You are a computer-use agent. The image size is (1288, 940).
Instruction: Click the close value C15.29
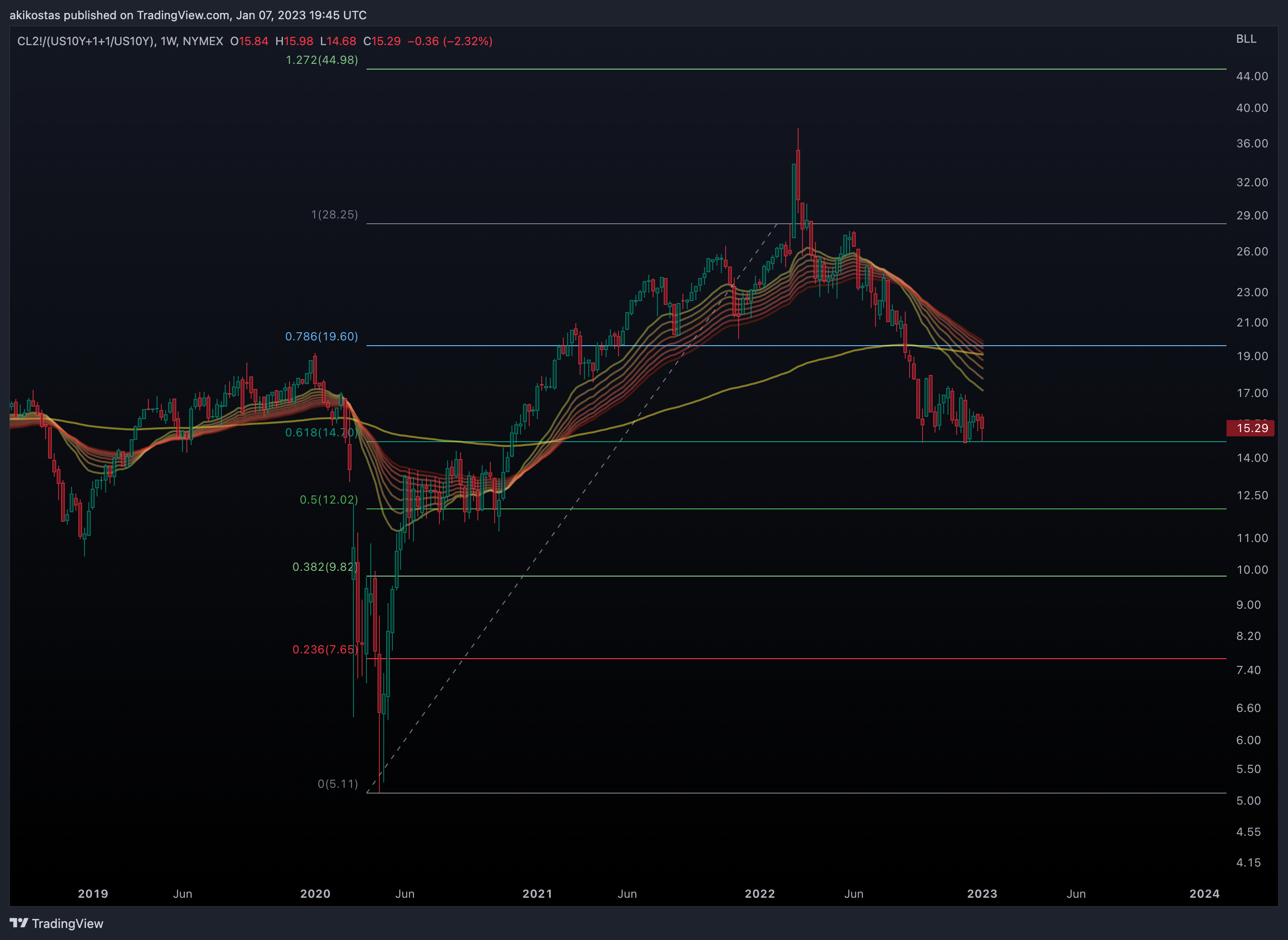tap(382, 41)
